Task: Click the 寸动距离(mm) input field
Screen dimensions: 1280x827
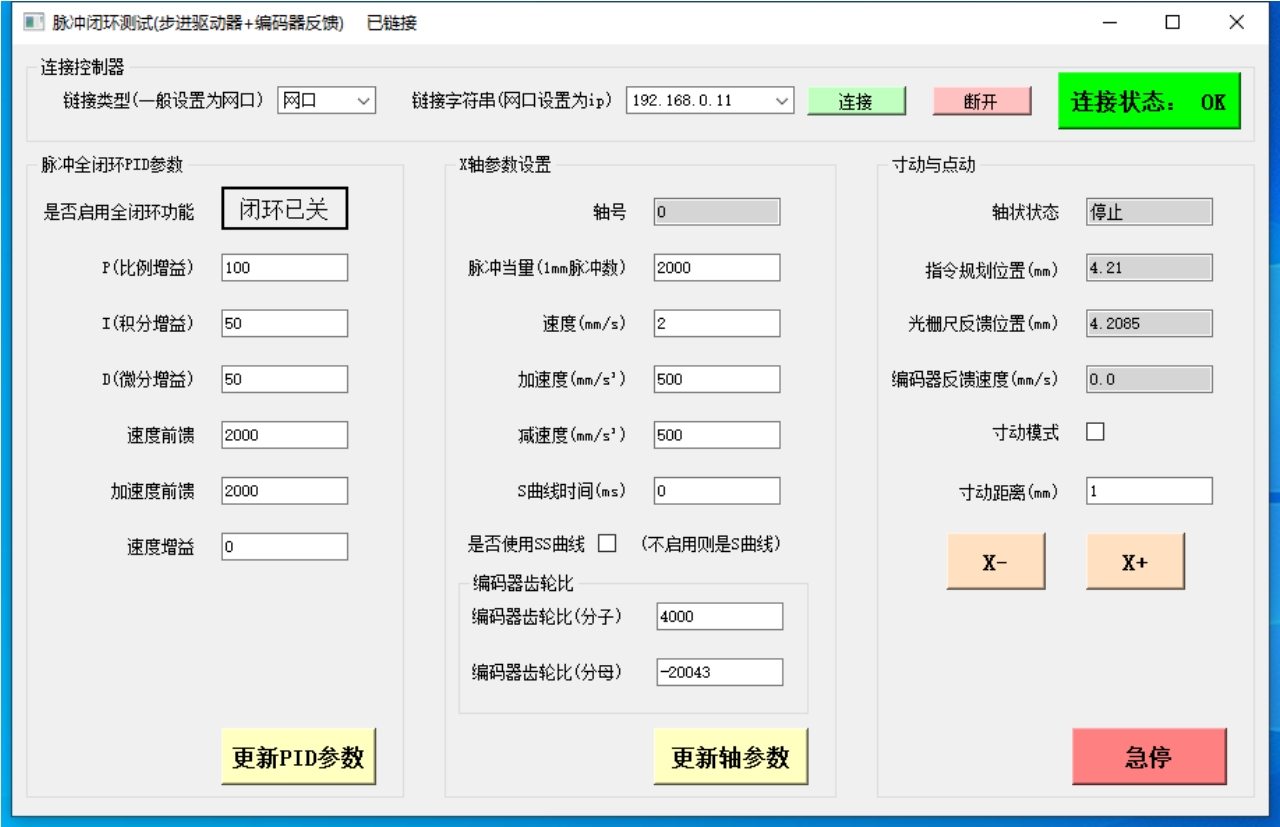Action: coord(1150,491)
